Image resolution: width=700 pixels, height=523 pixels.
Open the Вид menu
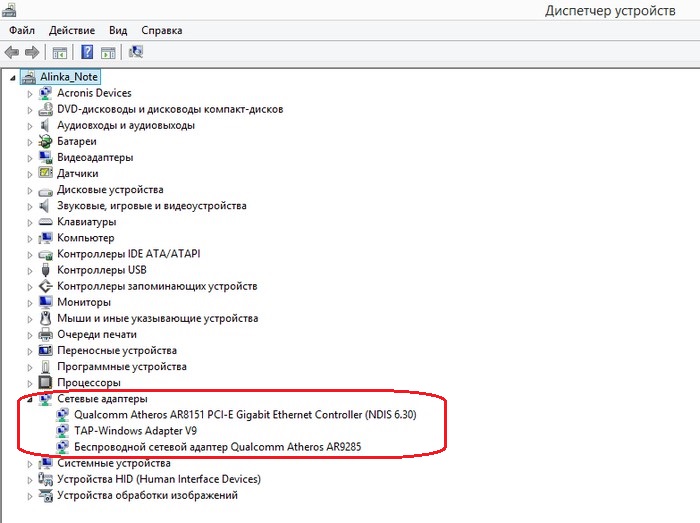[118, 30]
